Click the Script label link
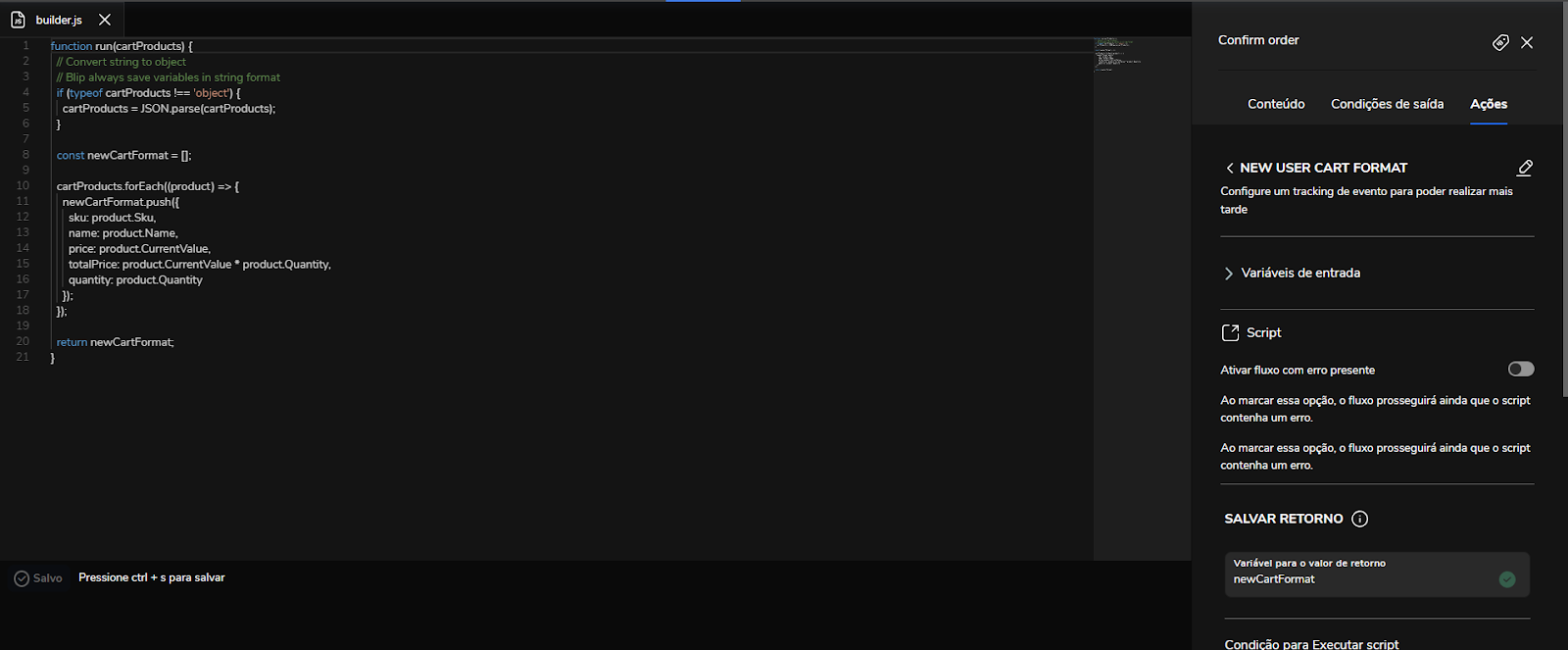Viewport: 1568px width, 650px height. pyautogui.click(x=1263, y=332)
